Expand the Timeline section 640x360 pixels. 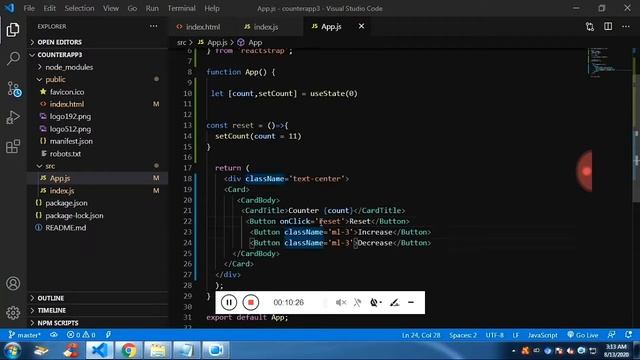tap(98, 311)
